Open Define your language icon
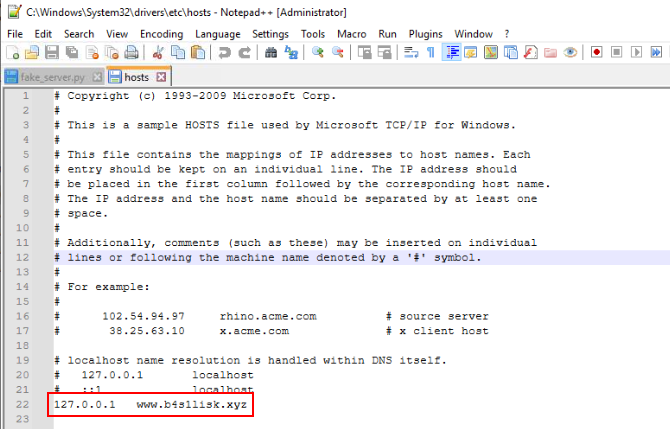This screenshot has width=670, height=429. (x=471, y=53)
